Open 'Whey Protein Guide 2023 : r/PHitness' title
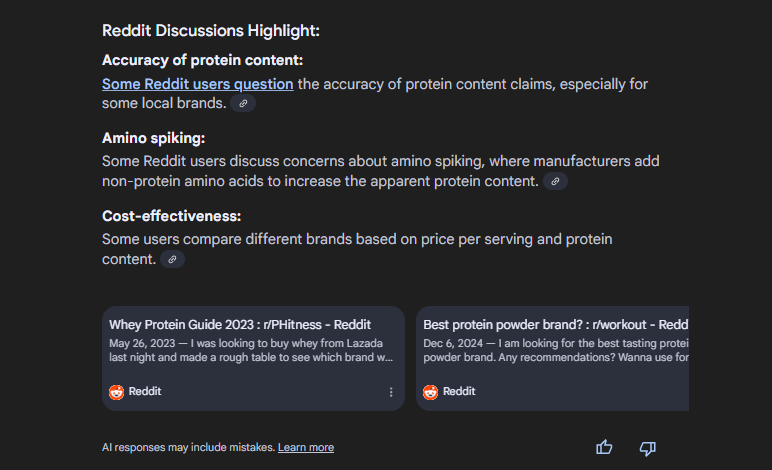 click(240, 325)
